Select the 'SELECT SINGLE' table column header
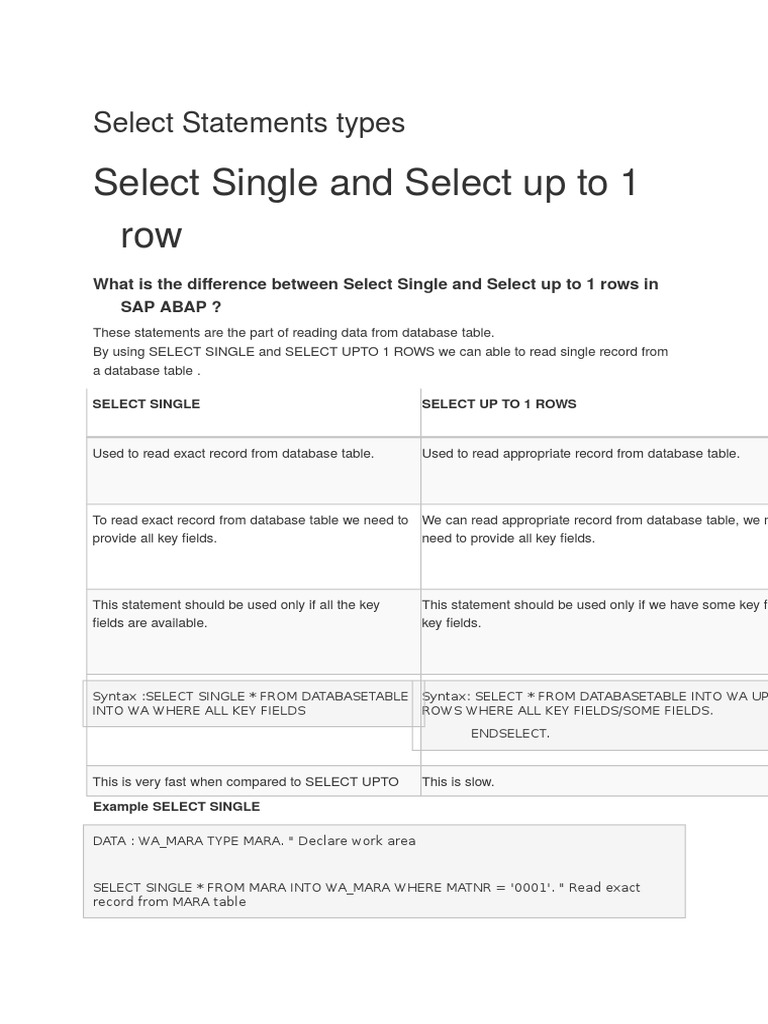 point(146,404)
